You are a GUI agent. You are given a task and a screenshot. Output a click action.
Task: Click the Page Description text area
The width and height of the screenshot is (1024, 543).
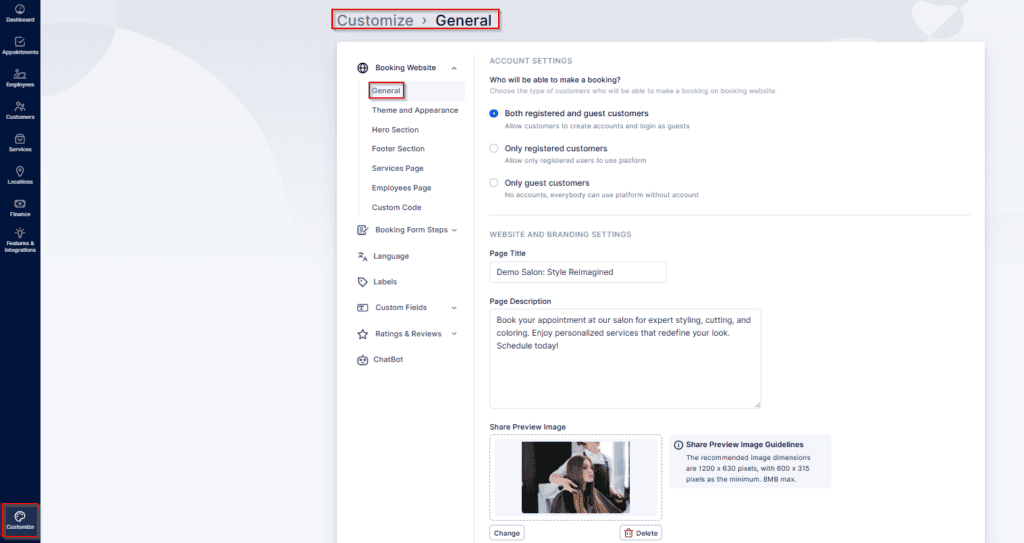click(x=625, y=359)
